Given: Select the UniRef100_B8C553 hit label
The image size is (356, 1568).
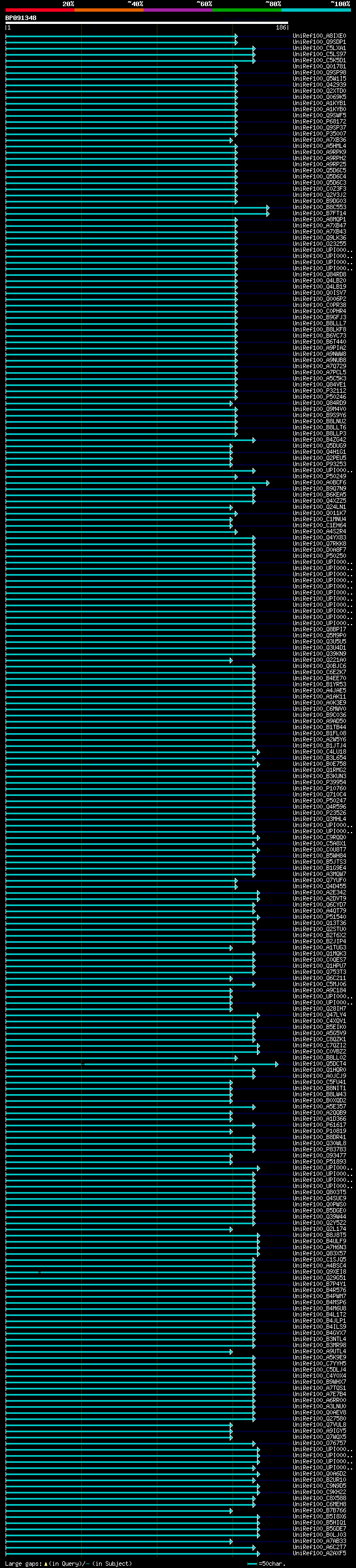Looking at the screenshot, I should (319, 207).
